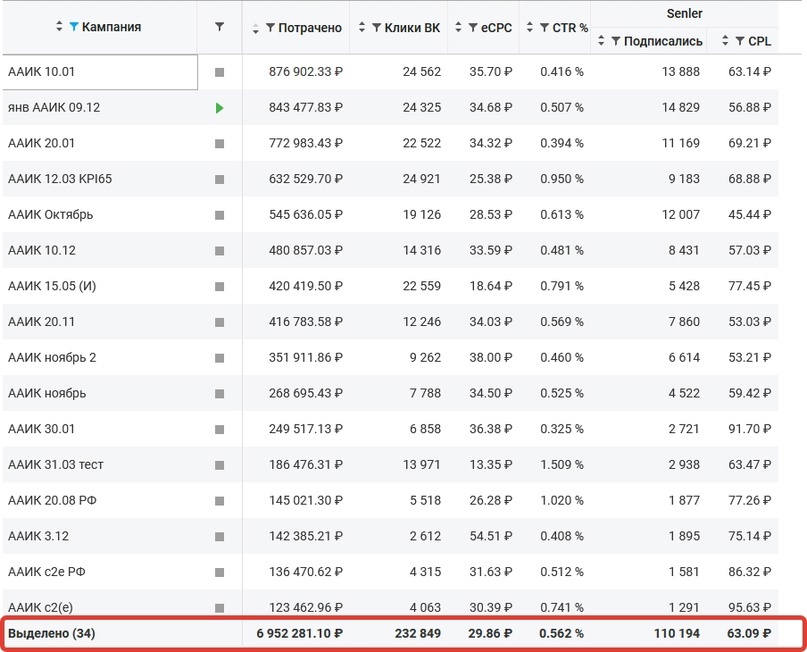
Task: Click CPL value 45.44 ₽
Action: click(x=749, y=215)
